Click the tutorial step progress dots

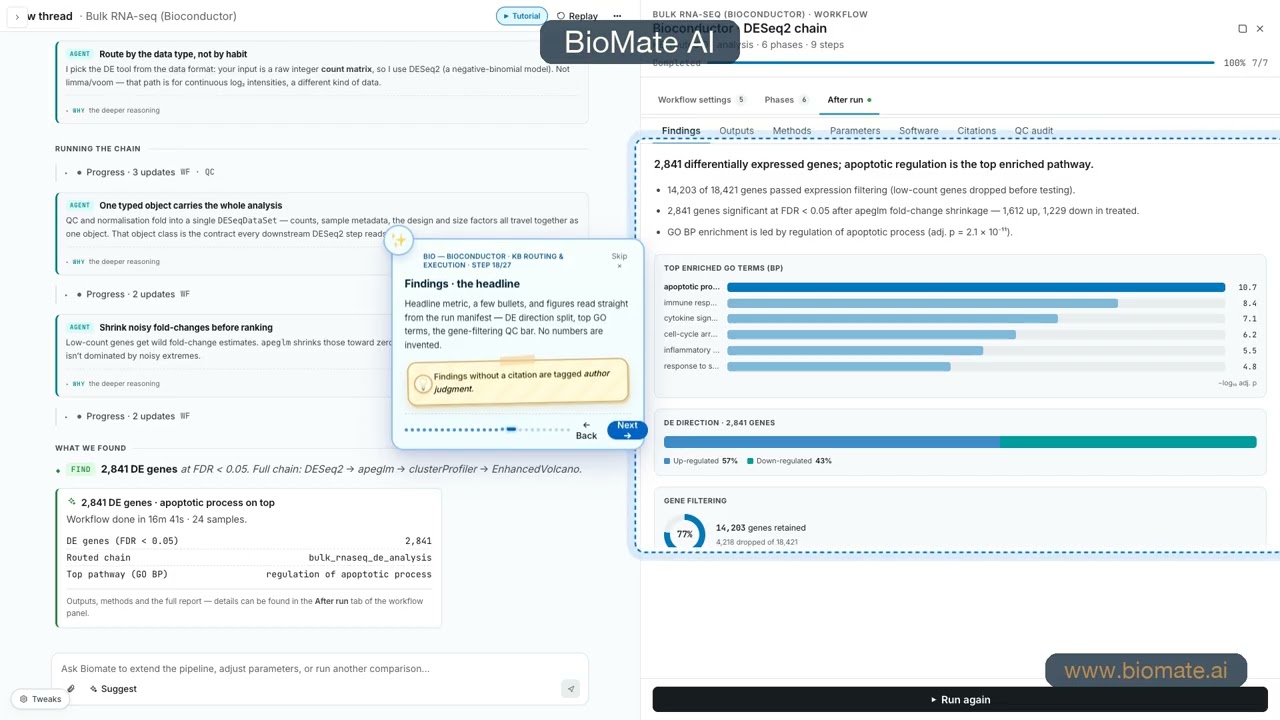coord(487,430)
